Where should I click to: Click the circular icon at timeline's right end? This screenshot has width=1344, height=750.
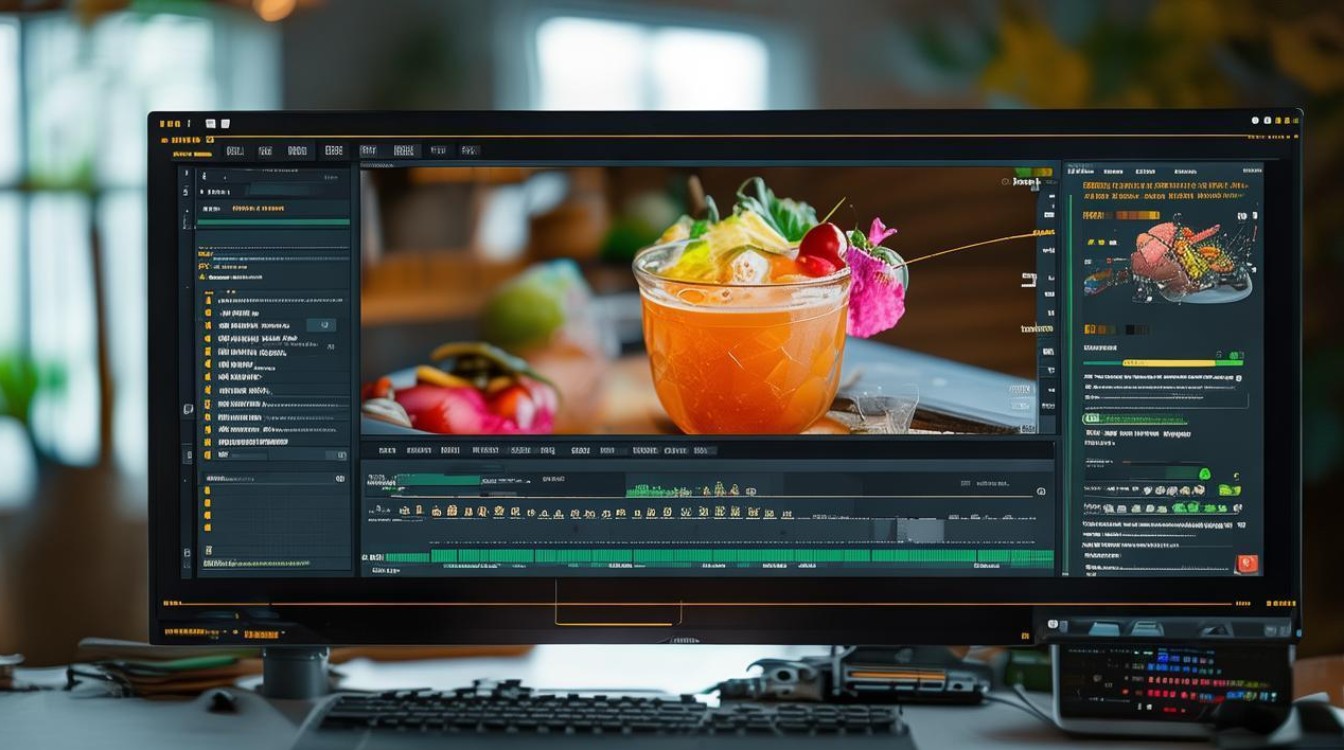1041,491
